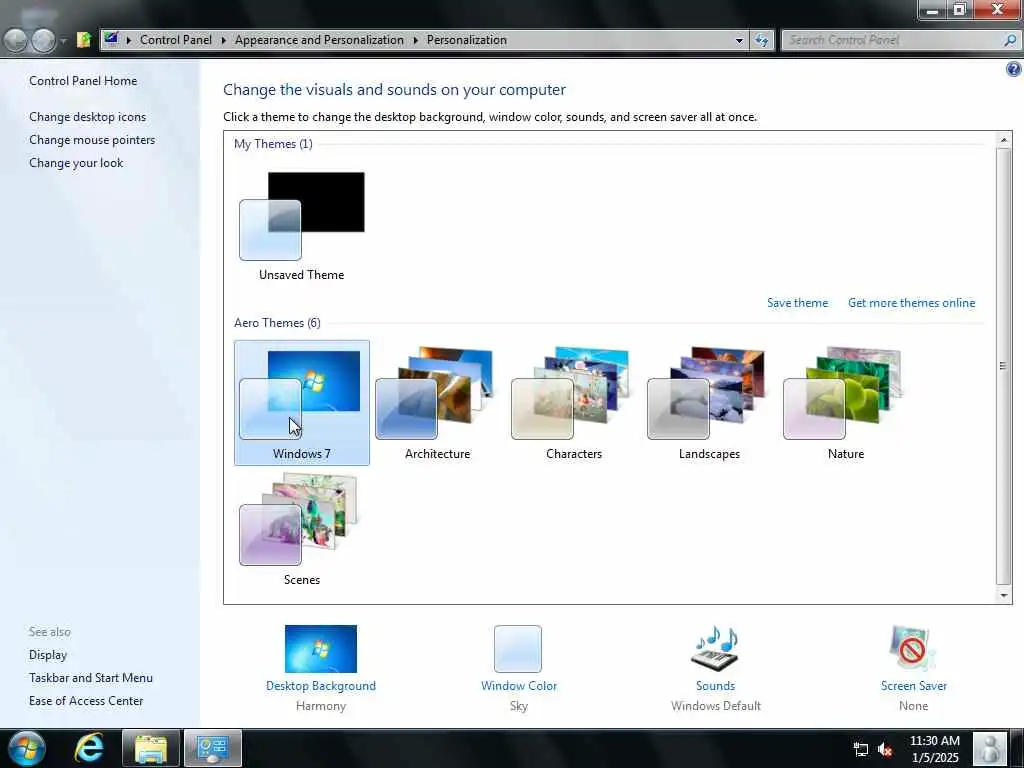Click the network tray icon
Screen dimensions: 1024x768
pyautogui.click(x=861, y=749)
